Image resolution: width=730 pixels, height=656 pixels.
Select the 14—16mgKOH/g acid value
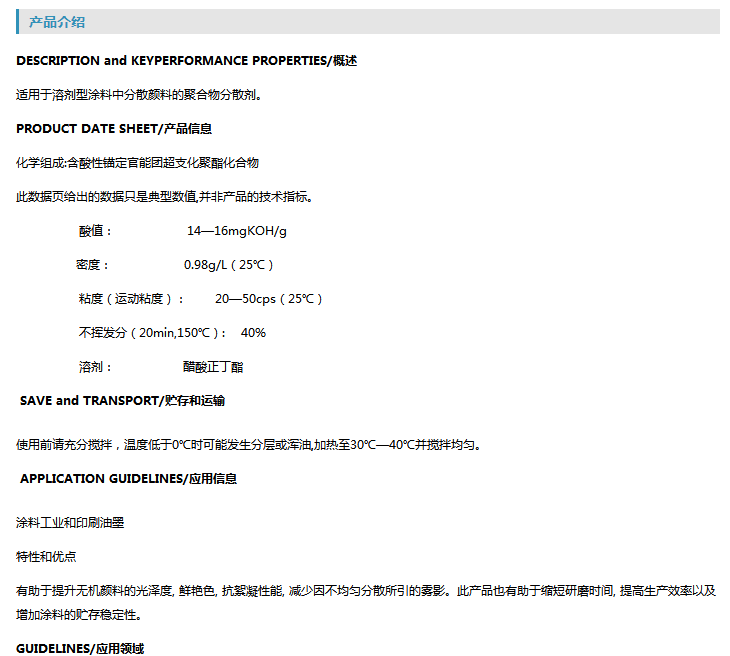point(237,231)
